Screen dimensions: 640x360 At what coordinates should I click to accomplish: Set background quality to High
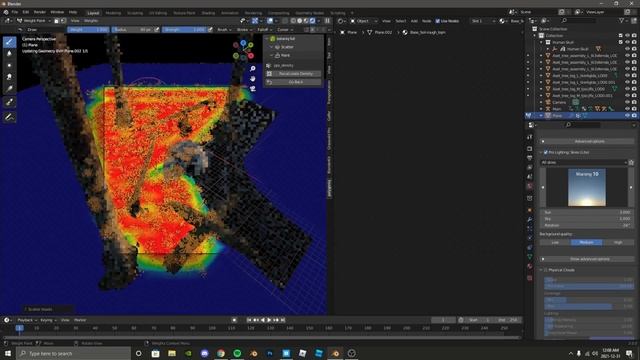(618, 242)
